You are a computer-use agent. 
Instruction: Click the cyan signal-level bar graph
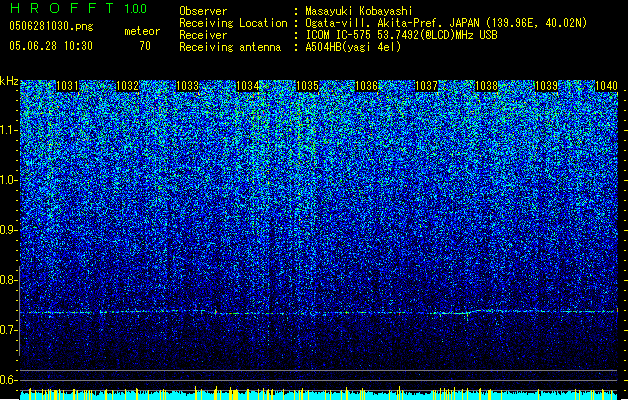click(x=319, y=394)
